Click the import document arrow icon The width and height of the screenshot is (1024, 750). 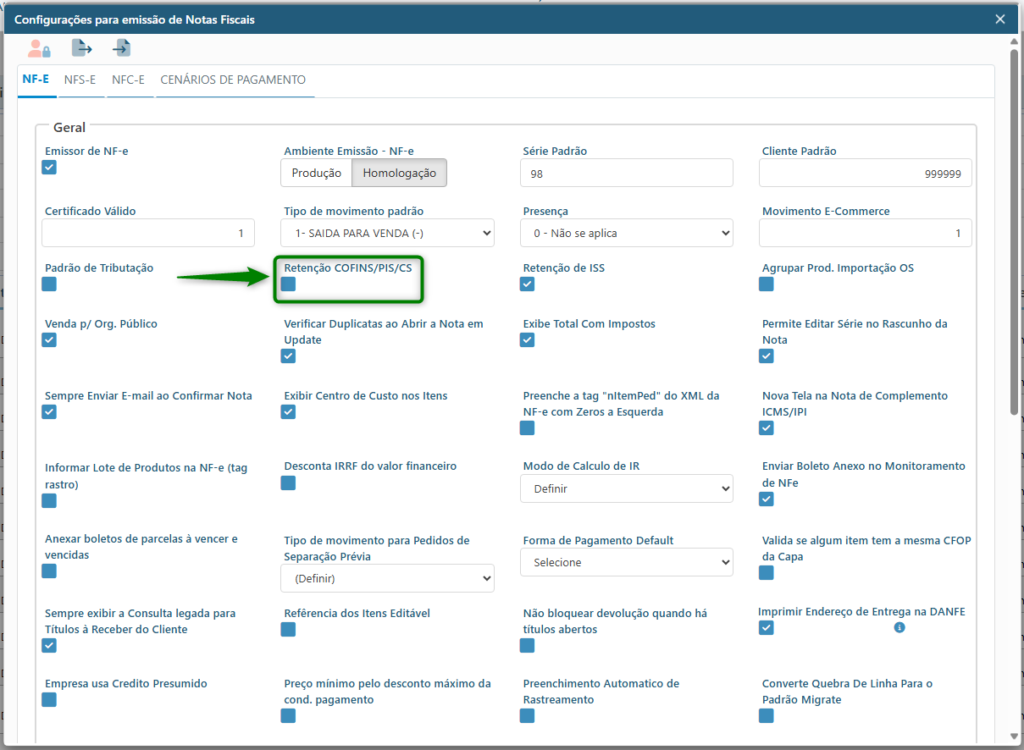pyautogui.click(x=122, y=48)
